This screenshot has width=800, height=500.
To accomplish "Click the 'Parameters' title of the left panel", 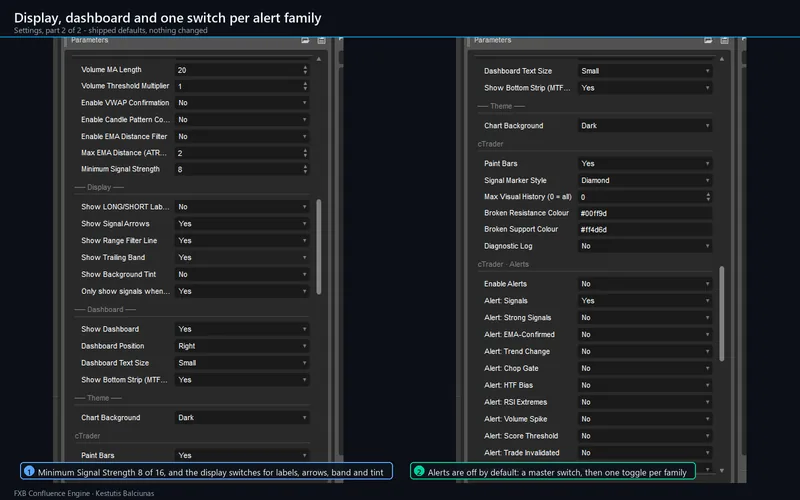I will pyautogui.click(x=90, y=40).
